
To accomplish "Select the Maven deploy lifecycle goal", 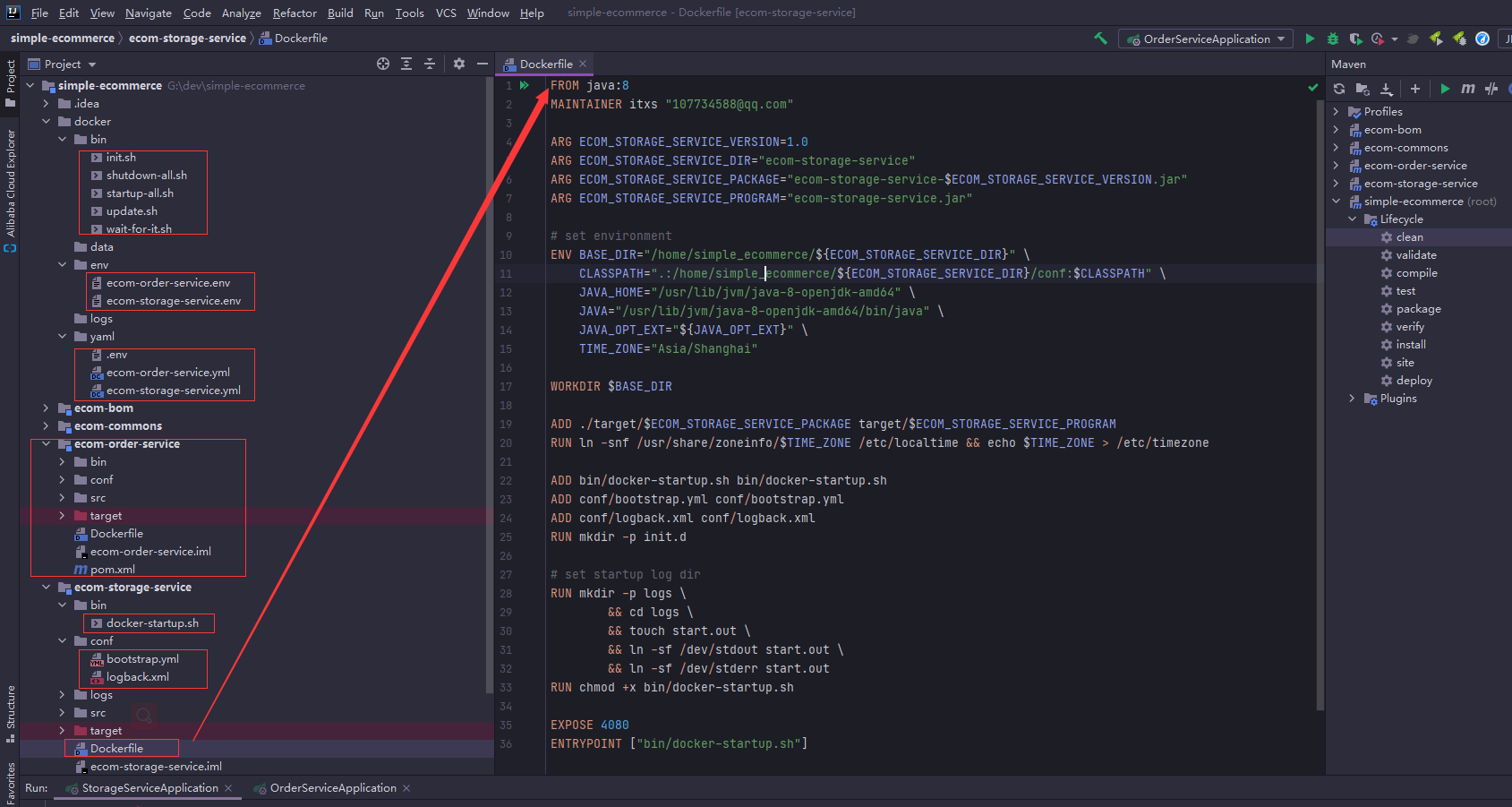I will coord(1414,381).
